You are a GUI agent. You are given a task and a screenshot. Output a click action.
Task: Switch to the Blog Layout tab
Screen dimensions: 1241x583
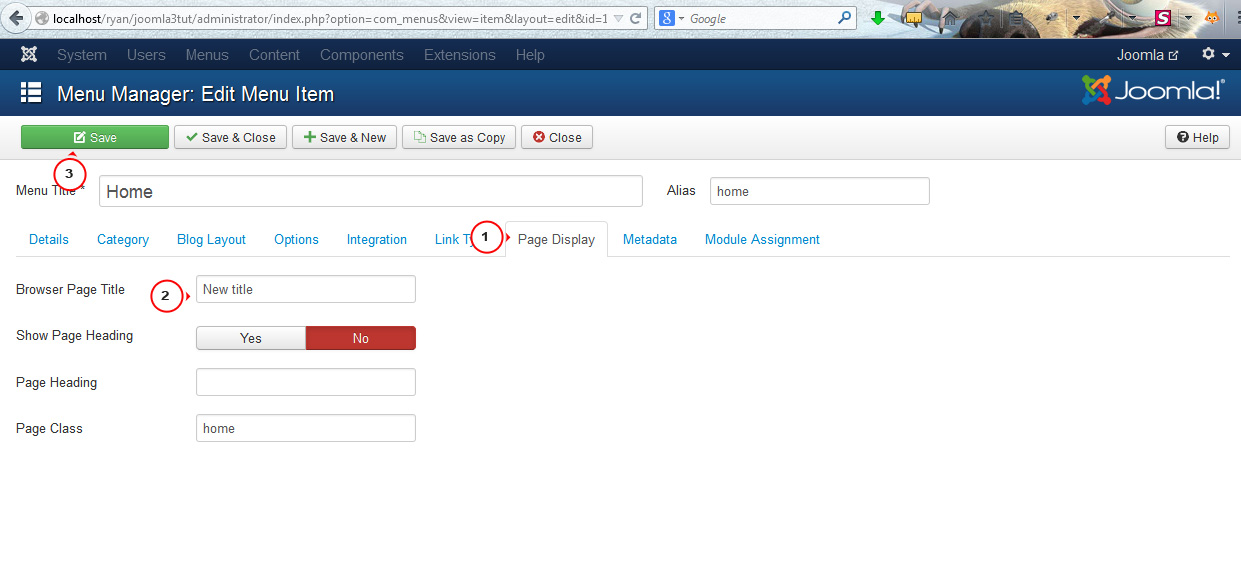click(211, 240)
